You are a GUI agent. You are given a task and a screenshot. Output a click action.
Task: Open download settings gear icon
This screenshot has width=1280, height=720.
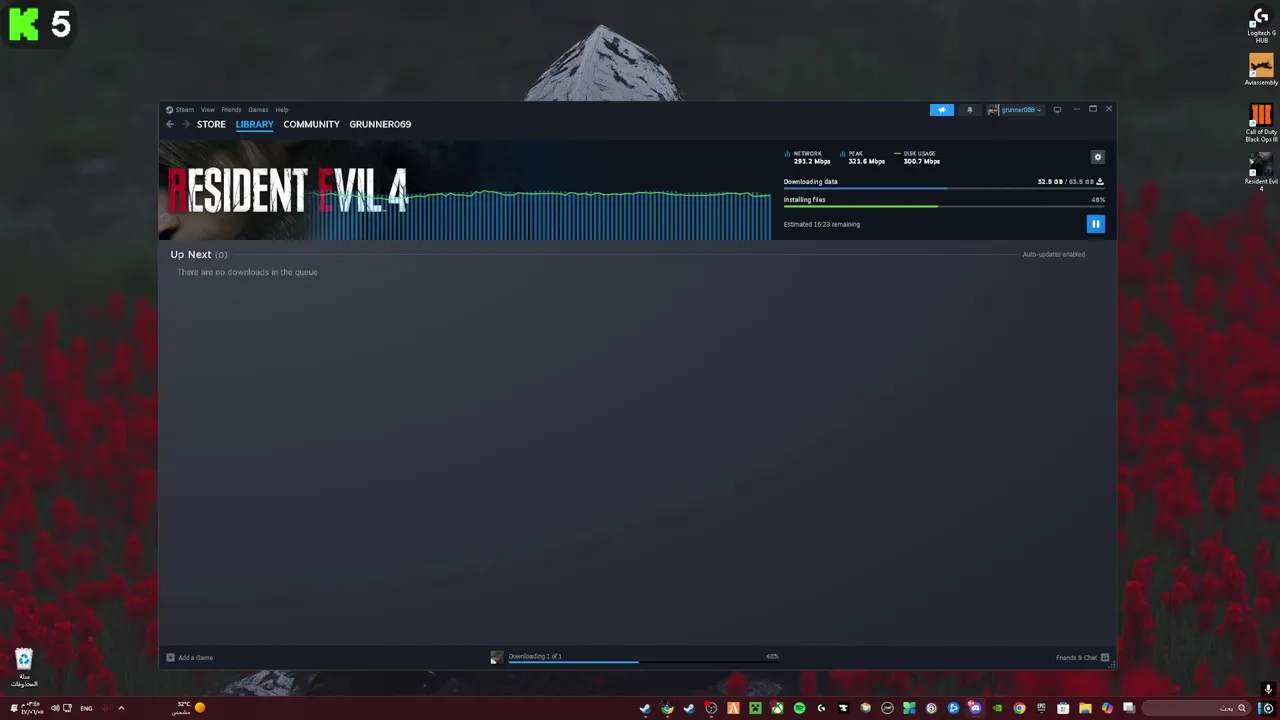(1098, 157)
